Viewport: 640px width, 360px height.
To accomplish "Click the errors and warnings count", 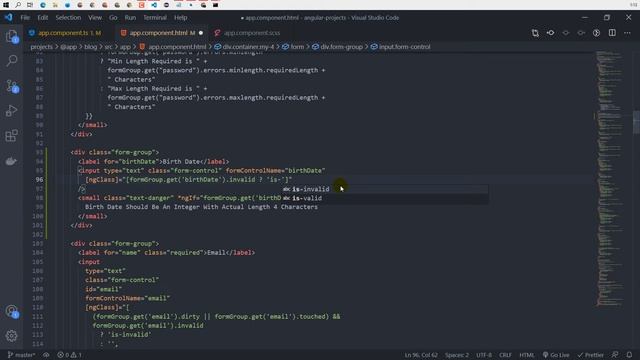I will 69,355.
